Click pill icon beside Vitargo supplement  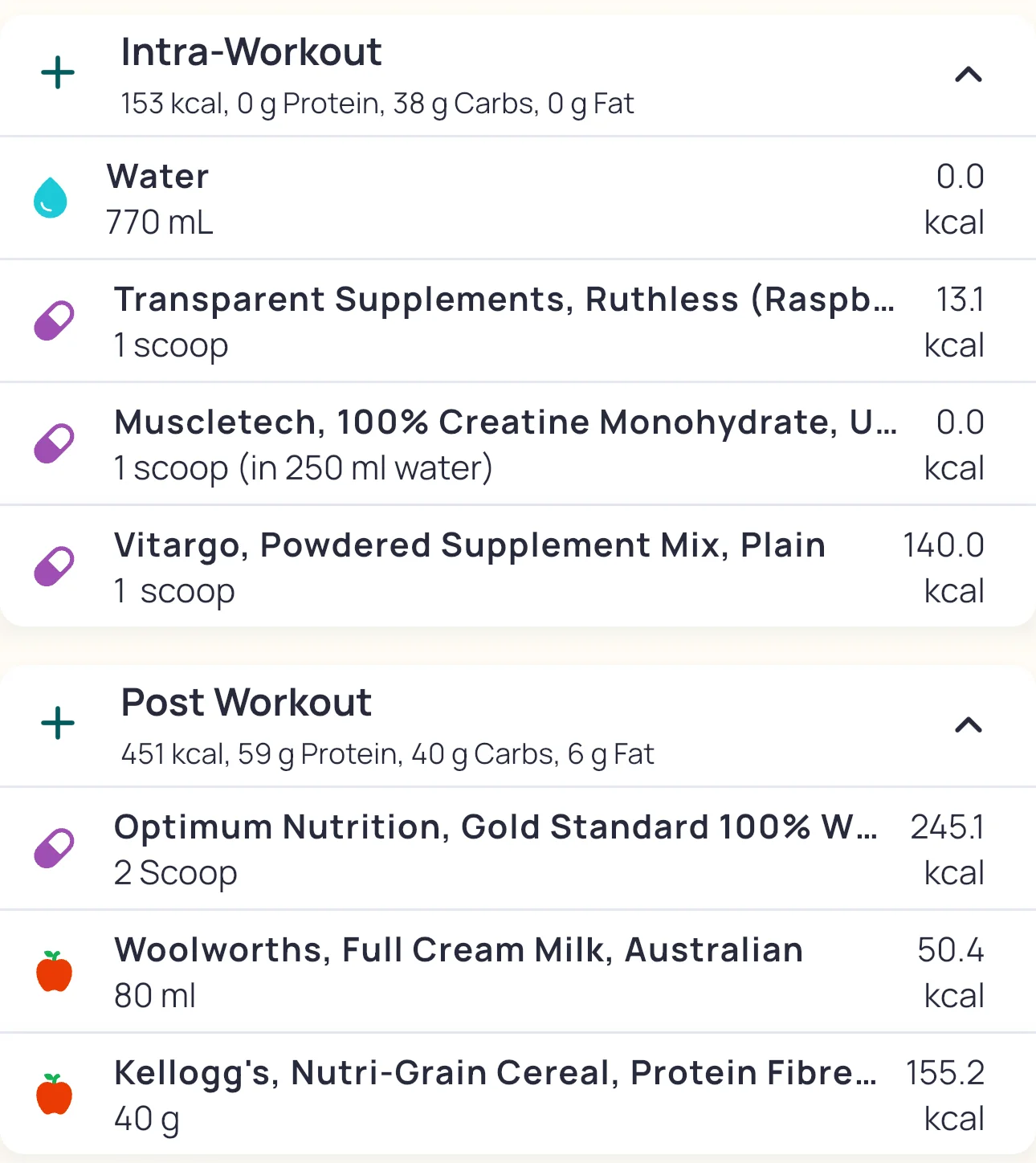(54, 566)
